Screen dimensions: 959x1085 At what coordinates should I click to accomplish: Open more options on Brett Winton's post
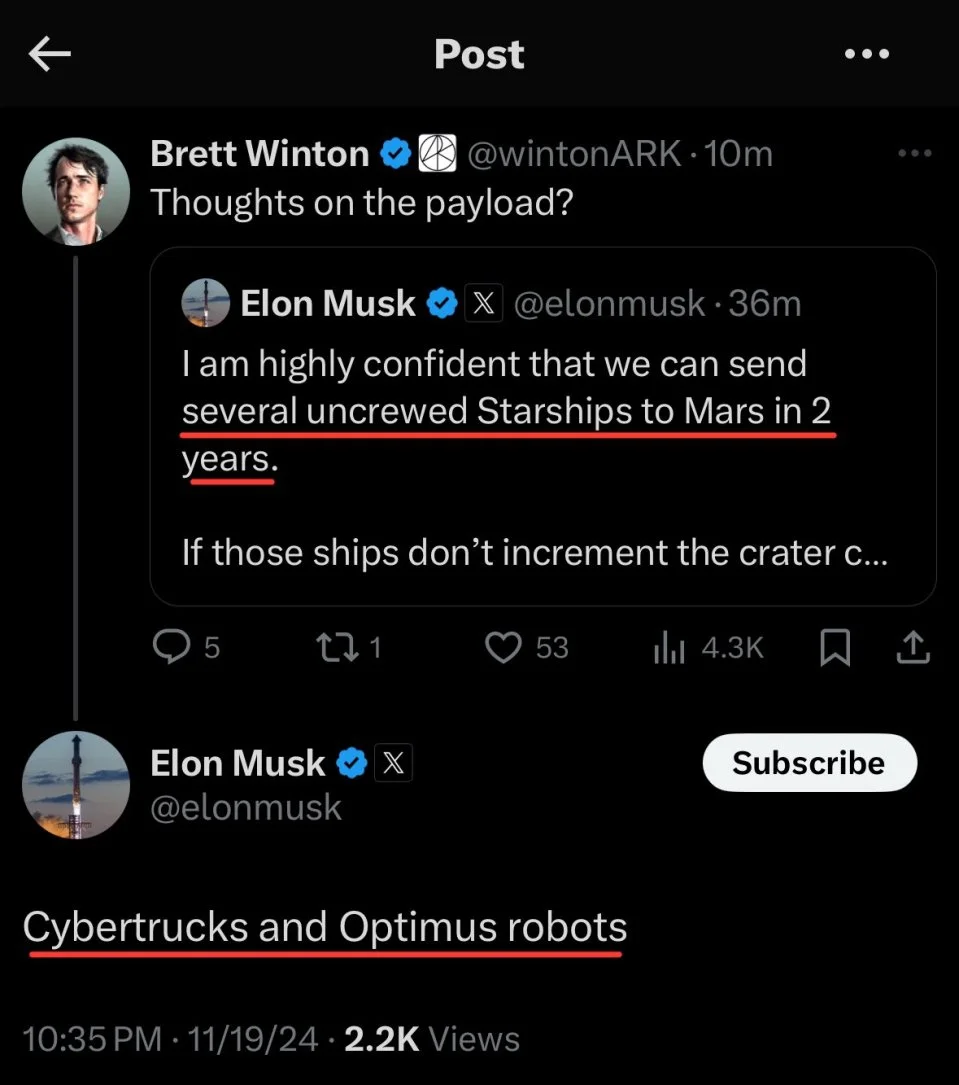click(914, 154)
